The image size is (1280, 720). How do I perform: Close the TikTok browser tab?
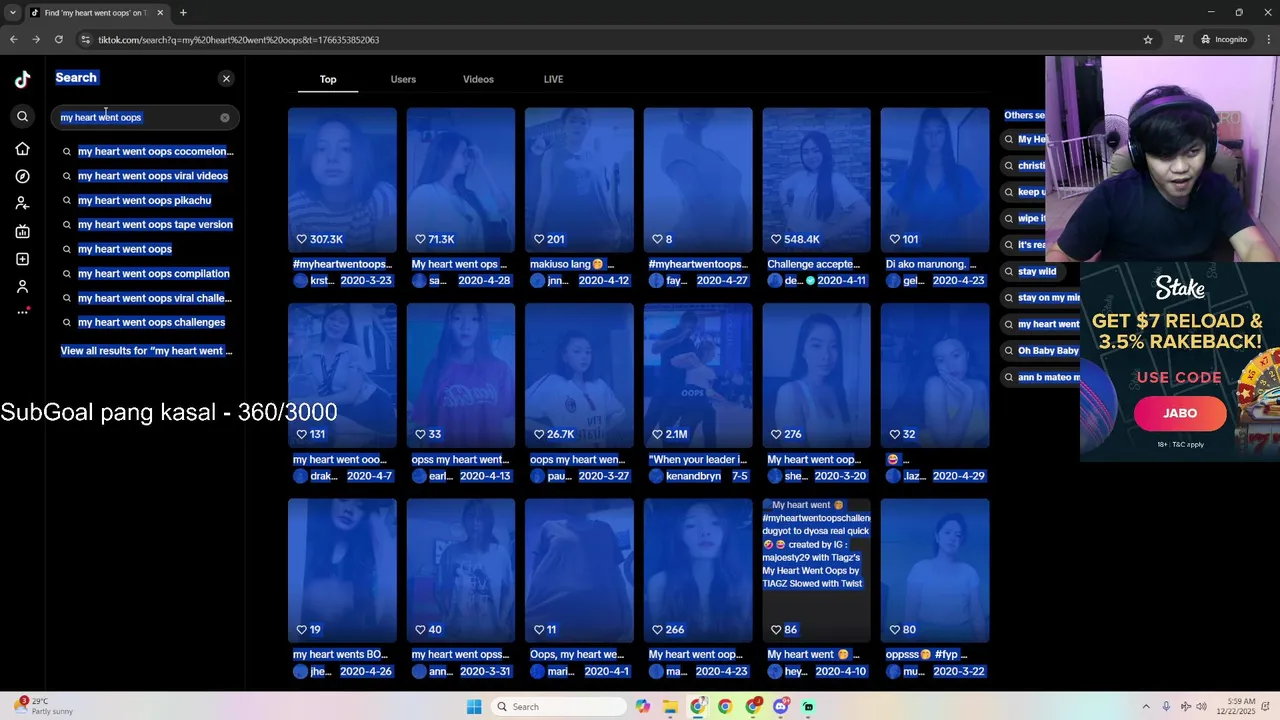pos(160,13)
